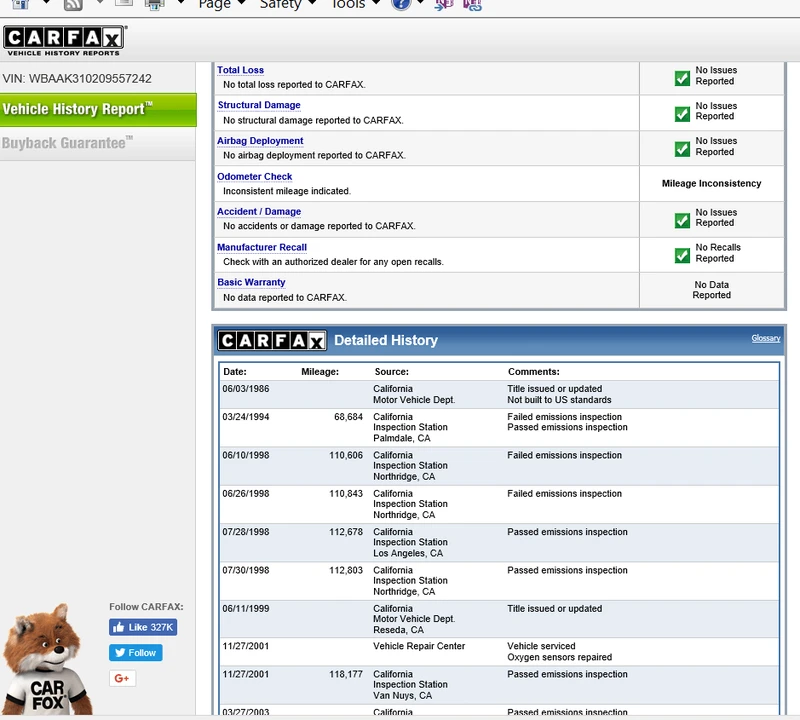Open the Basic Warranty link

pyautogui.click(x=251, y=282)
